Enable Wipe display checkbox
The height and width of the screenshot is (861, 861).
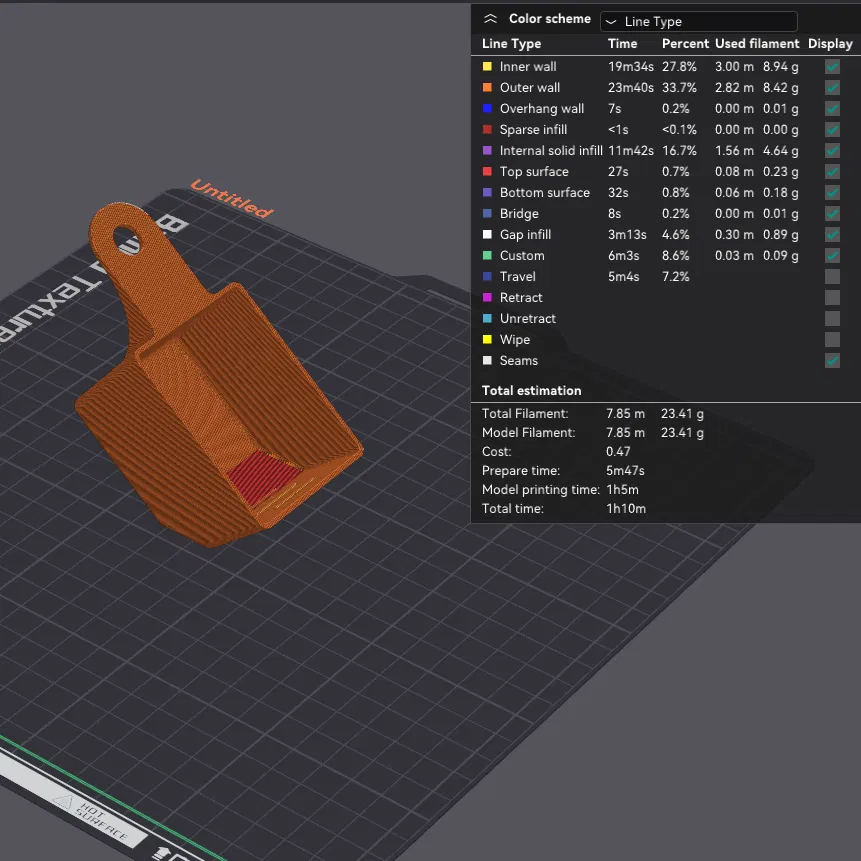832,339
